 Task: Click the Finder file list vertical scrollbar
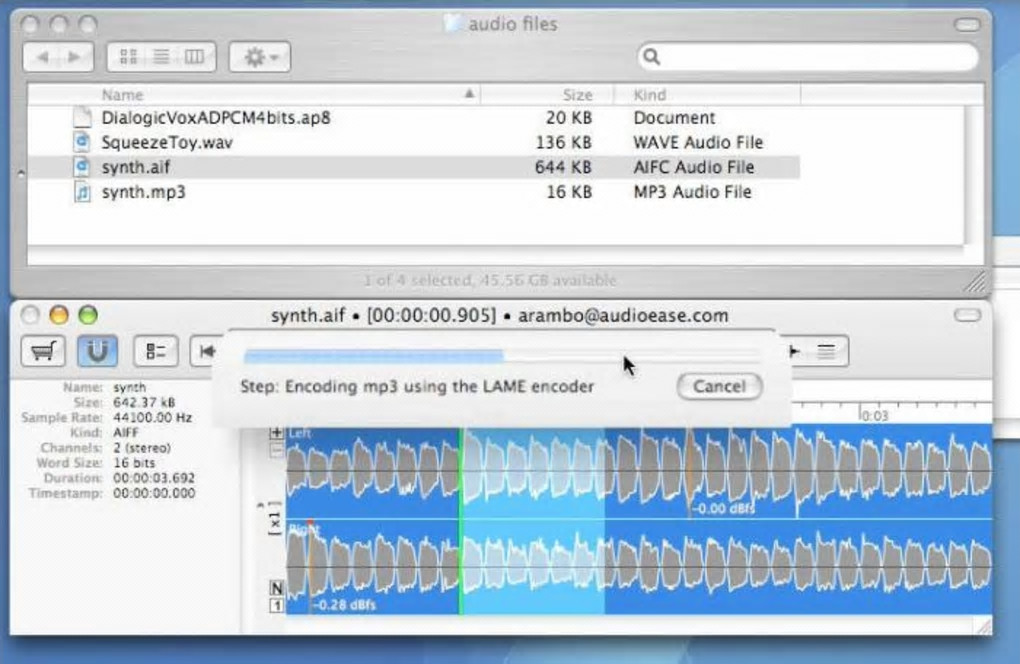click(973, 174)
